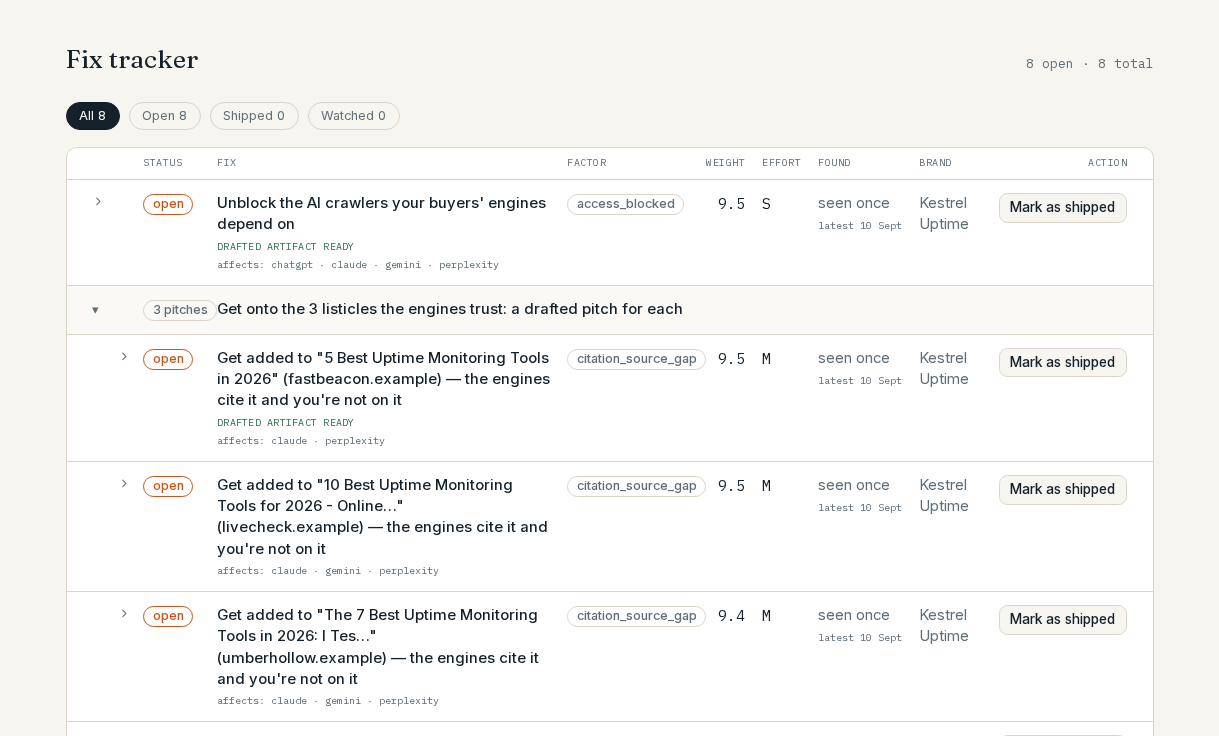Open the Watched 0 tab
This screenshot has width=1219, height=736.
tap(354, 116)
